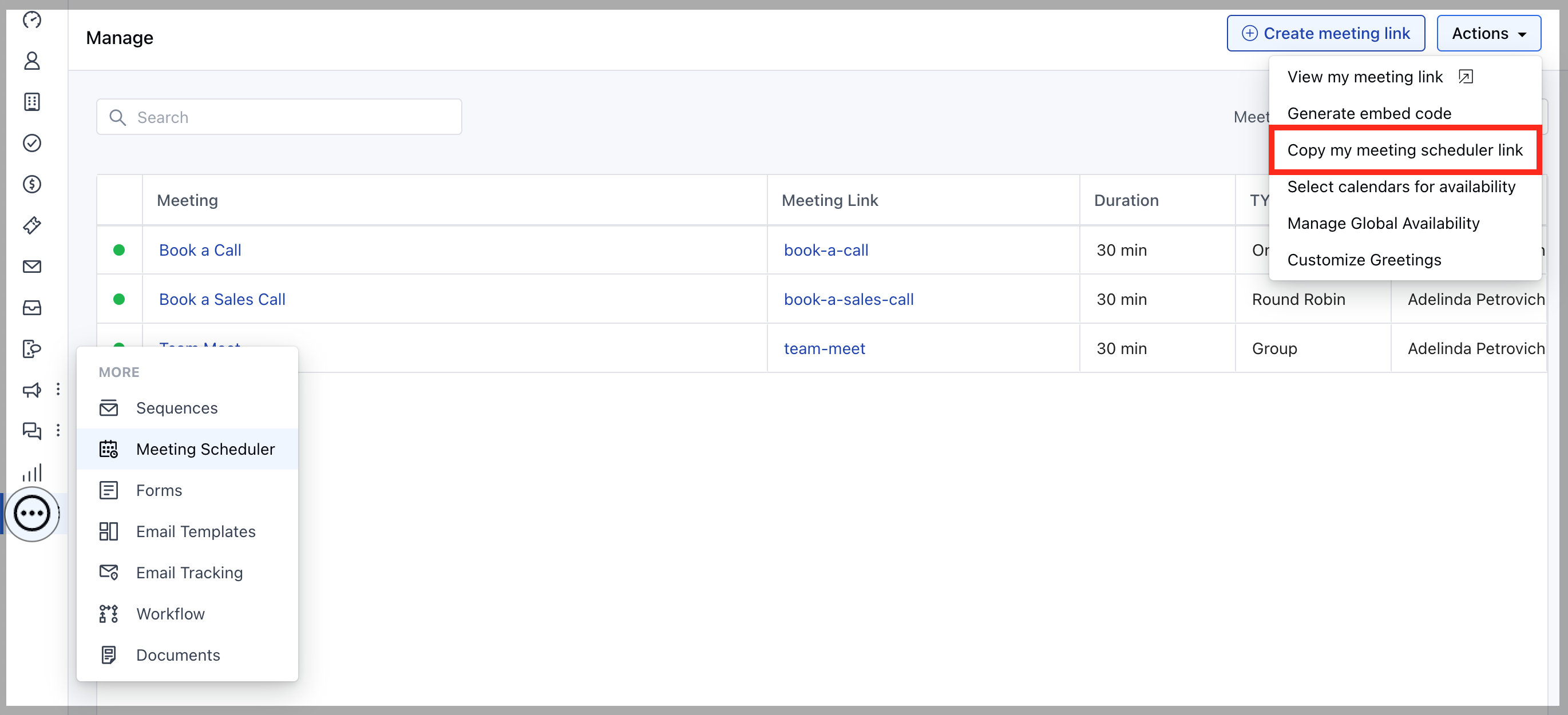
Task: Click the Deals dollar sidebar icon
Action: pyautogui.click(x=31, y=184)
